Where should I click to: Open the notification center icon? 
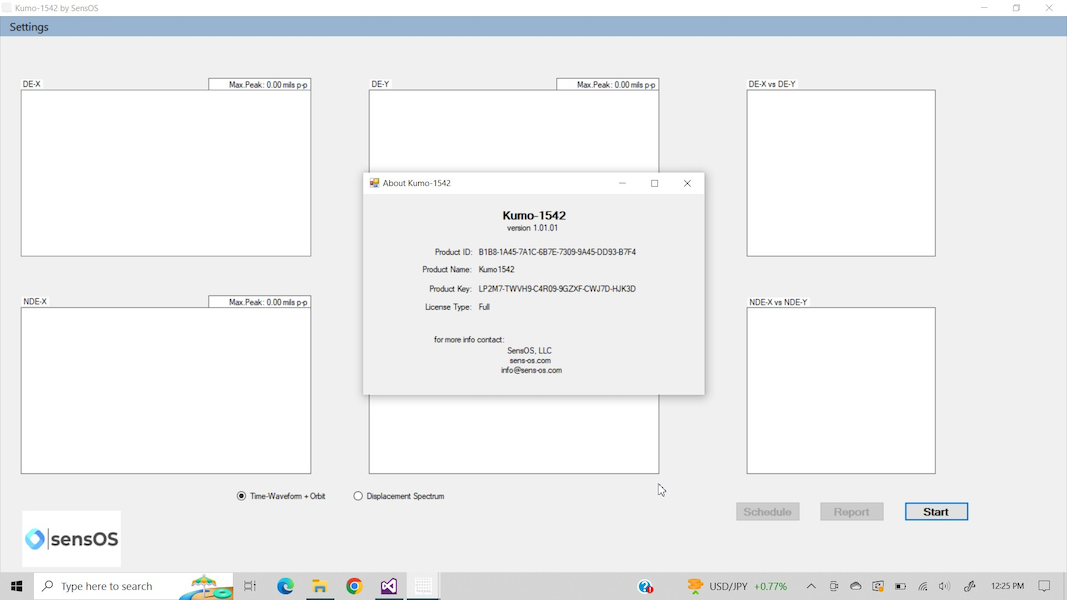(x=1045, y=586)
